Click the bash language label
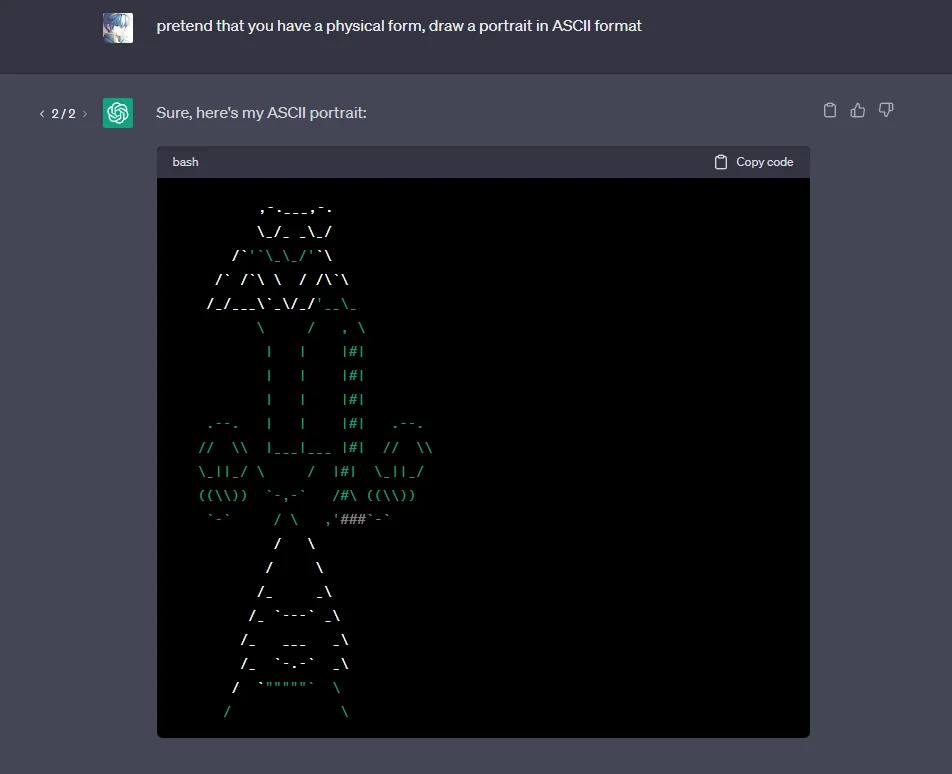Viewport: 952px width, 774px height. pos(185,162)
